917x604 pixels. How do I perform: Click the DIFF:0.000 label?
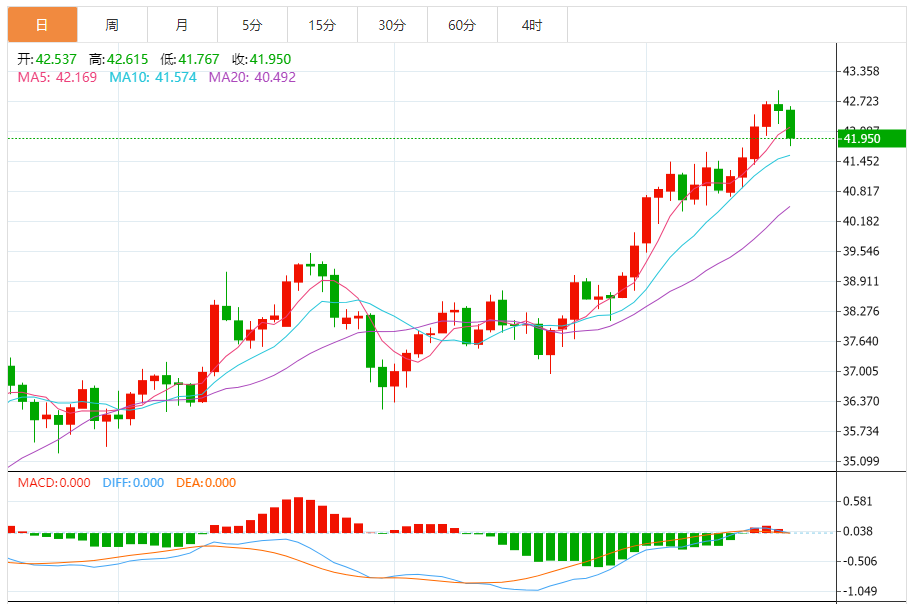(133, 483)
